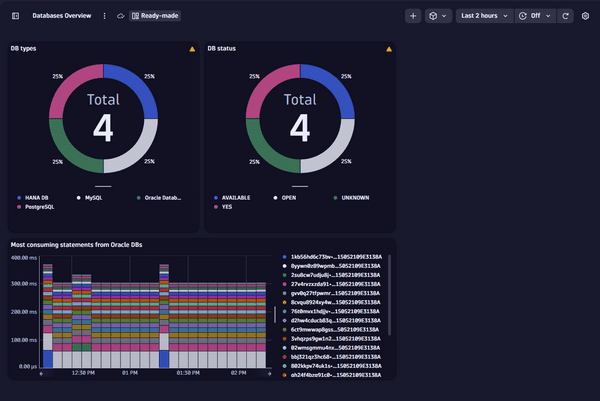Viewport: 600px width, 401px height.
Task: Select legend entry starting with 2su8cw7udju8j
Action: click(331, 275)
